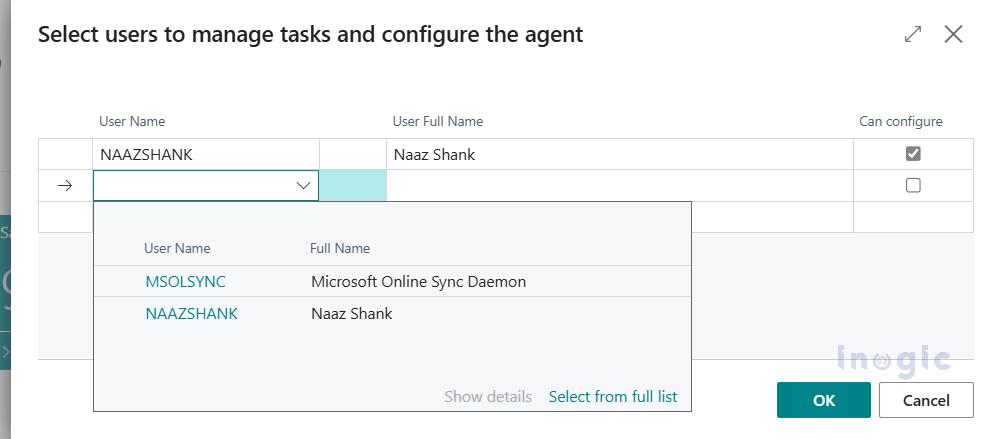Click the Can configure column header

(x=900, y=121)
